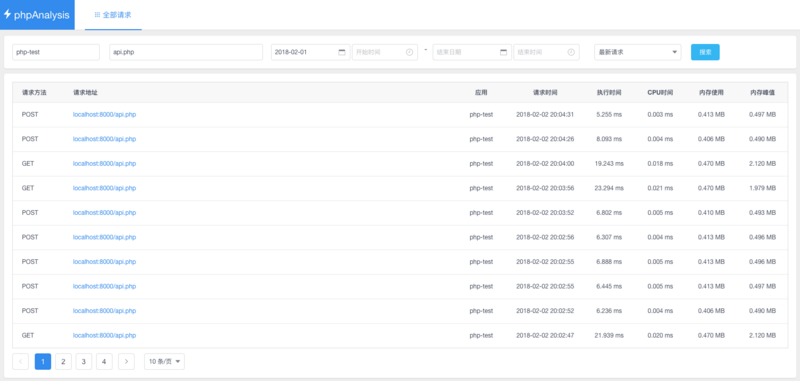
Task: Click the CPU时间 column header
Action: coord(660,93)
